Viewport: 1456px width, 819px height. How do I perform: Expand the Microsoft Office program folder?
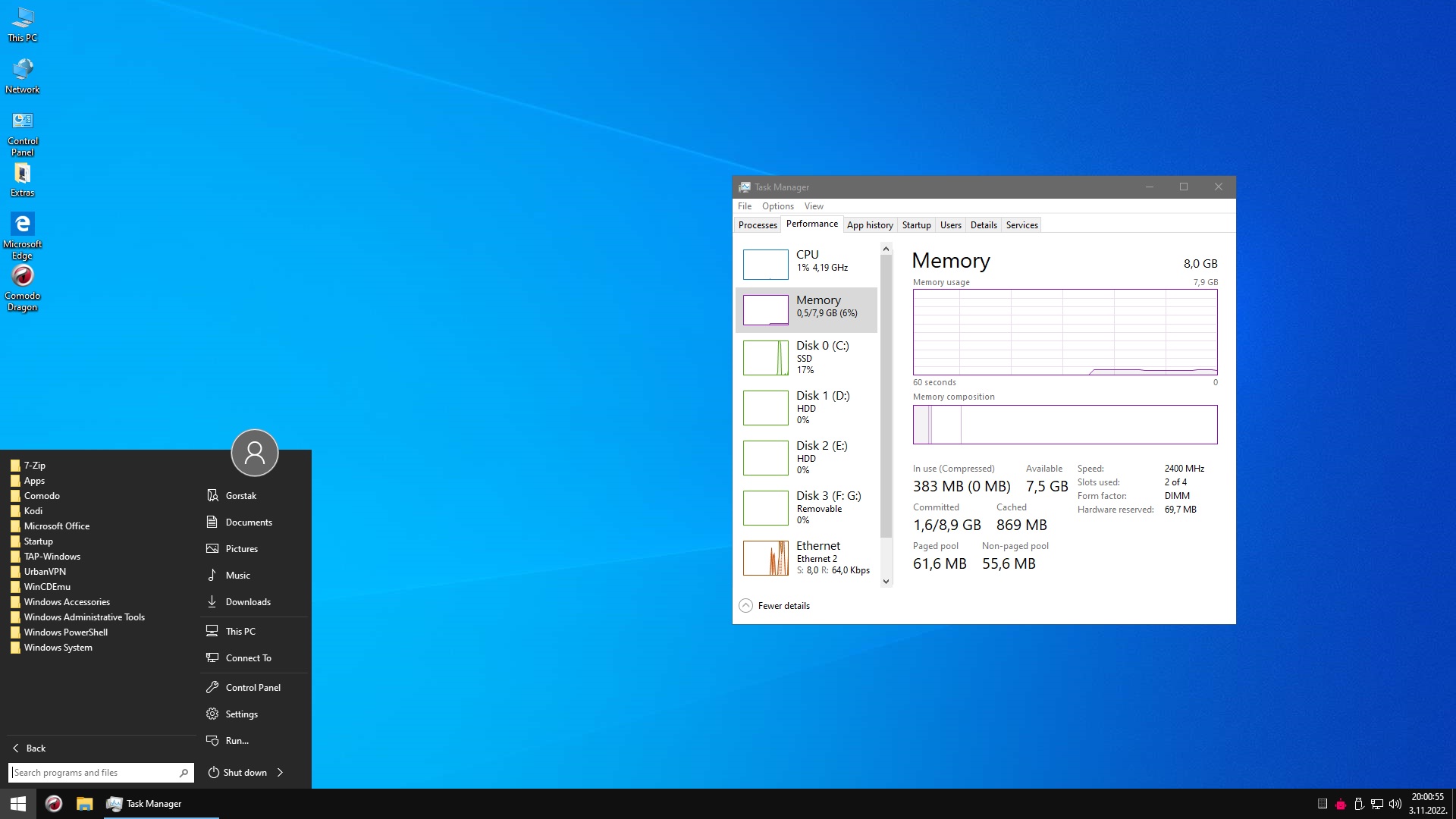tap(57, 526)
